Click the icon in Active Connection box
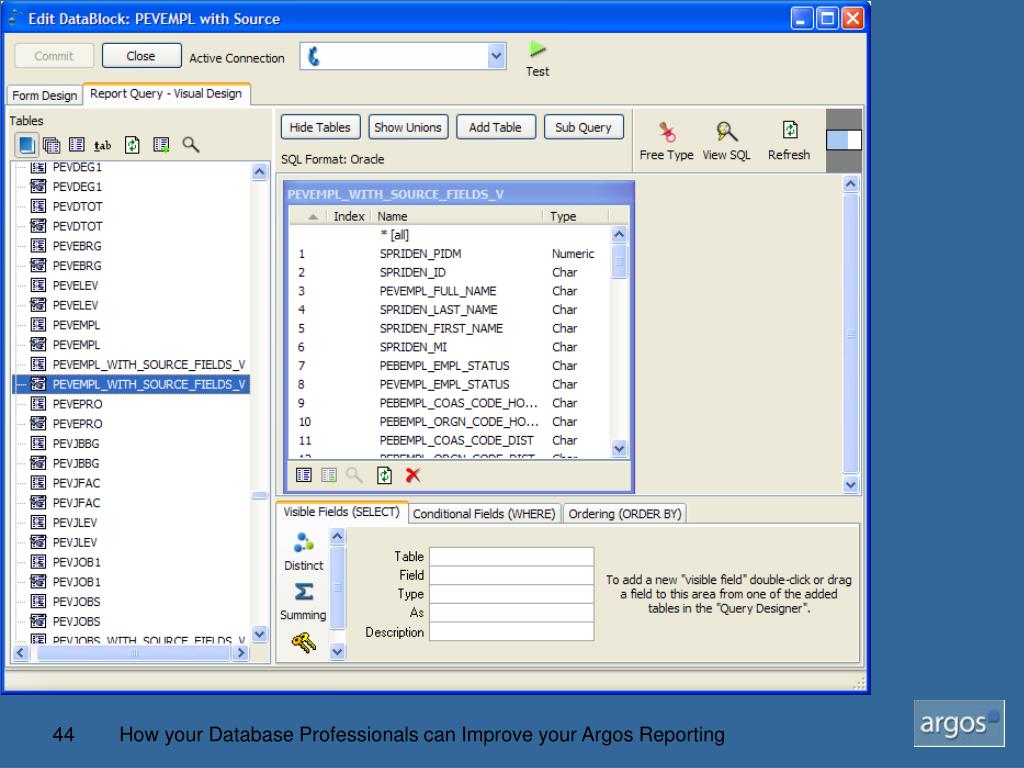This screenshot has width=1024, height=768. click(314, 56)
